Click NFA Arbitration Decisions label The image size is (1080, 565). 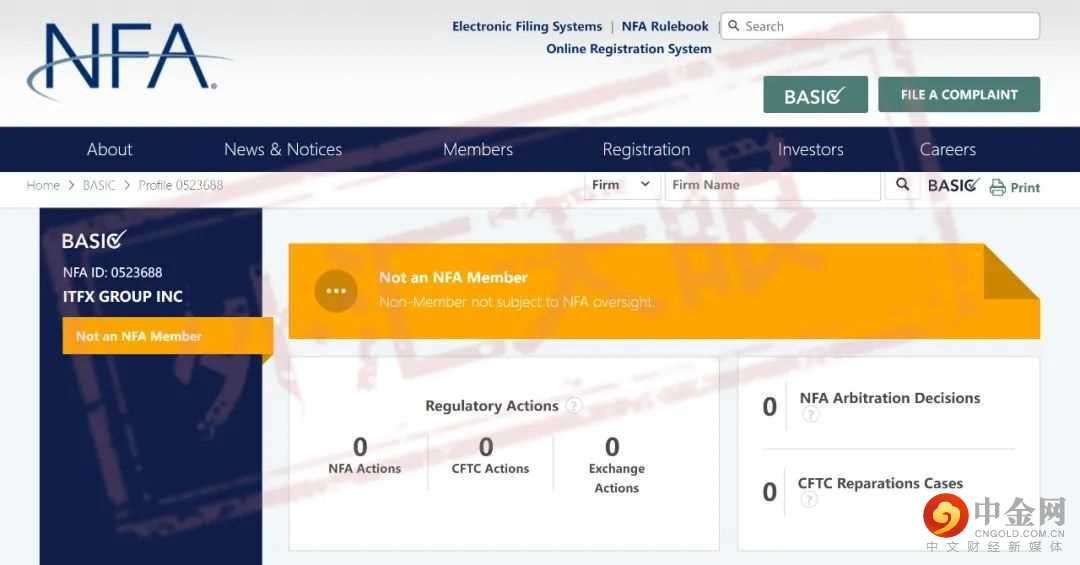pos(890,398)
